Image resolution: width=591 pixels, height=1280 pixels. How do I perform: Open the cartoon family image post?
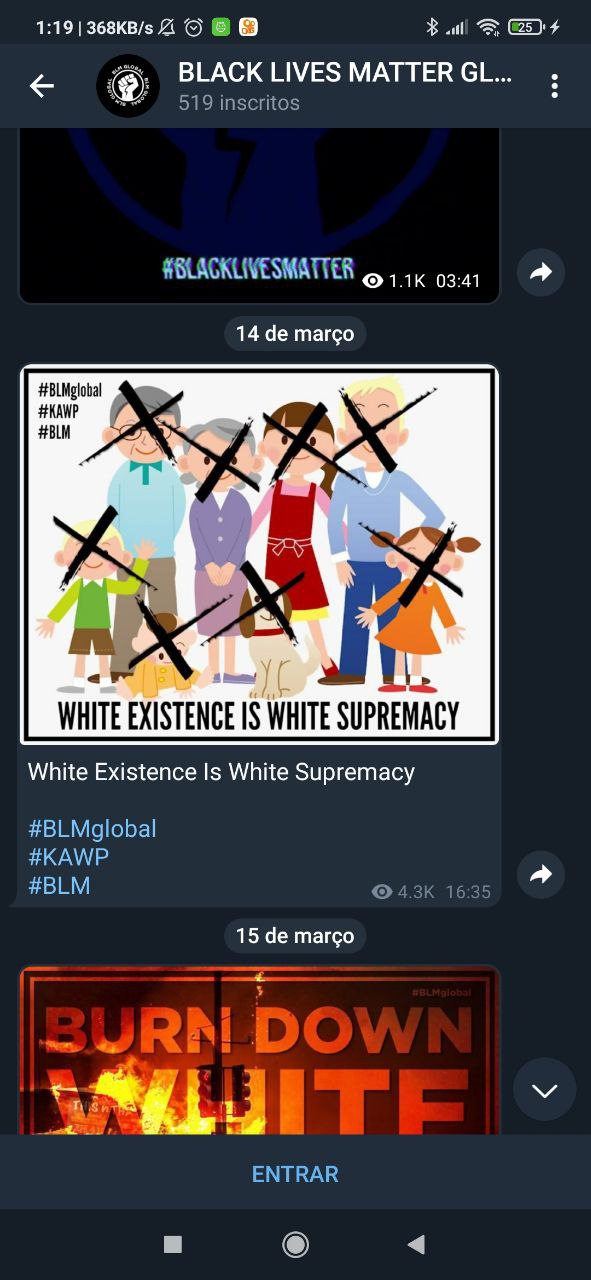259,555
